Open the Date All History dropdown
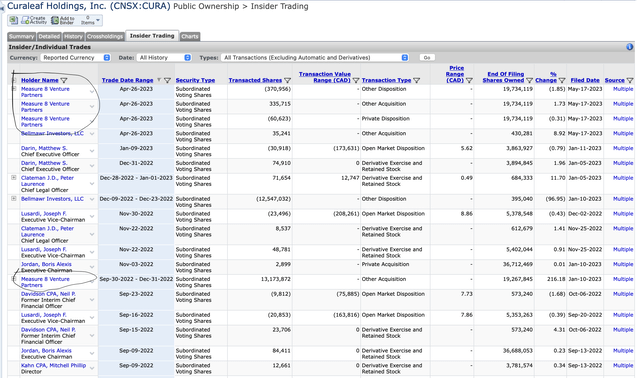This screenshot has width=640, height=378. coord(164,58)
